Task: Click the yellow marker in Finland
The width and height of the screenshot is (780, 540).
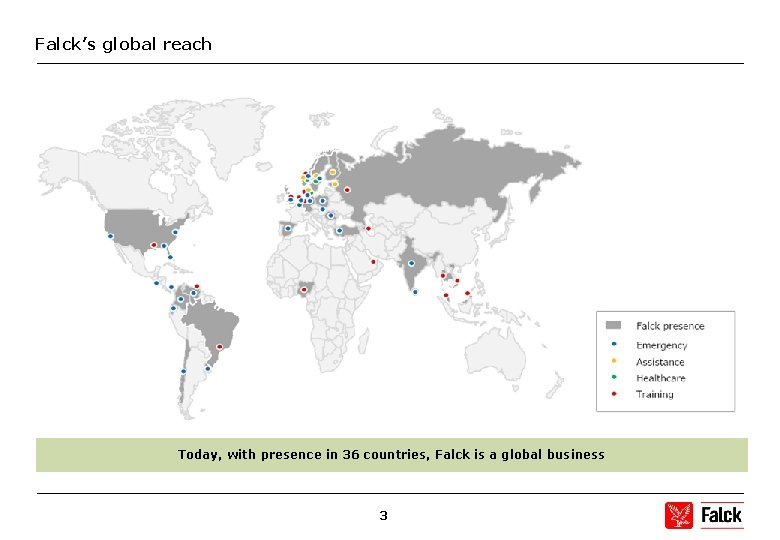Action: click(333, 172)
